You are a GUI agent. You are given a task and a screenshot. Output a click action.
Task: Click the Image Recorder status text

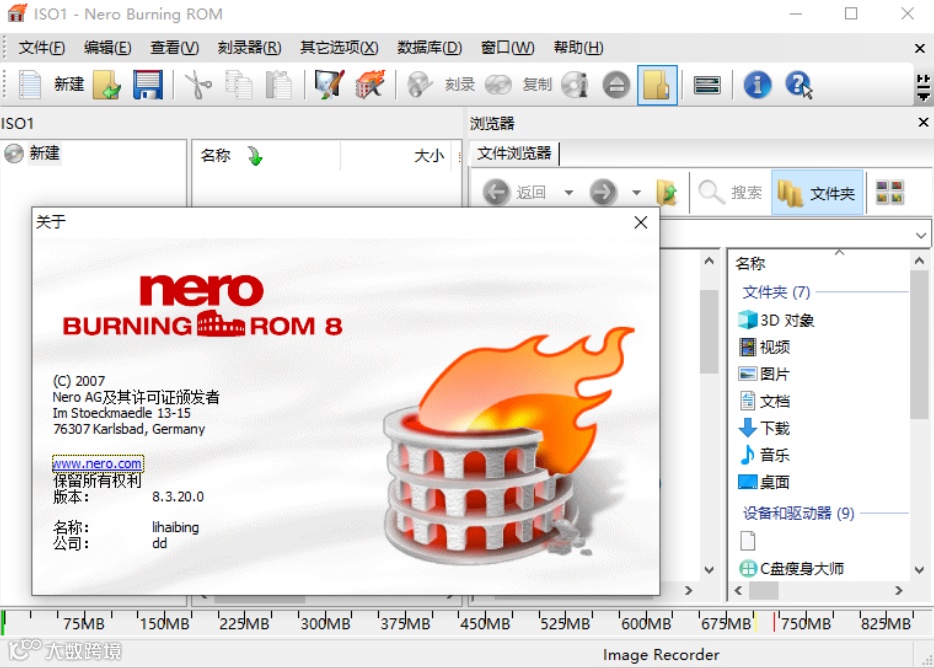click(x=661, y=655)
